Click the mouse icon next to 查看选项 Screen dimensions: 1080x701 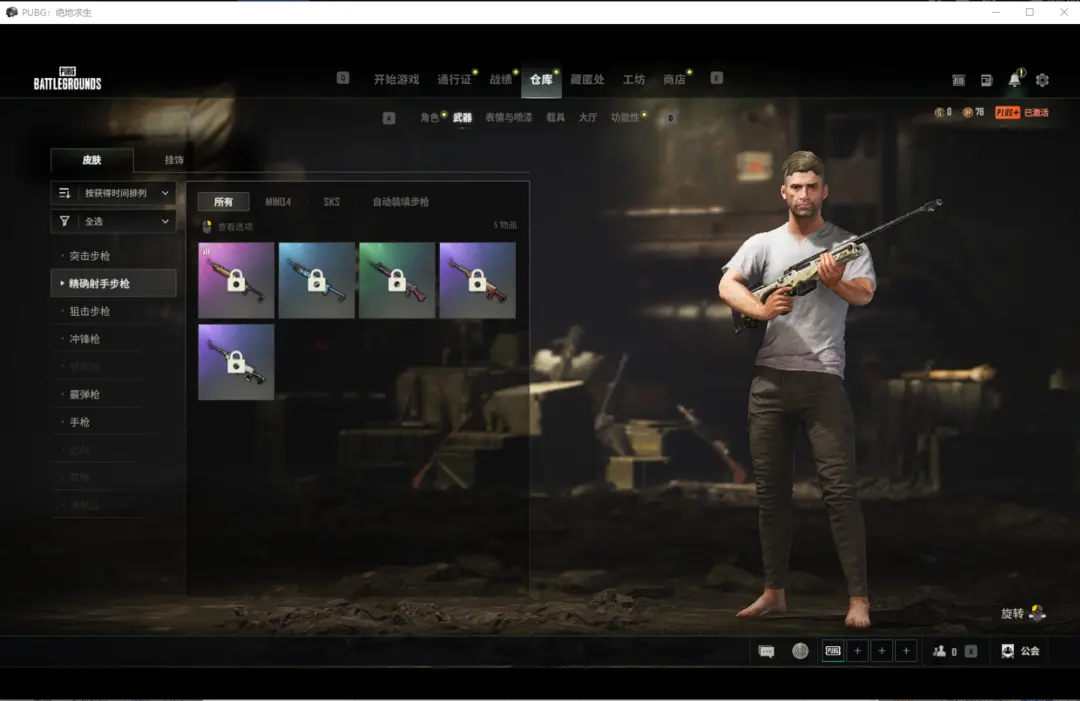coord(207,227)
